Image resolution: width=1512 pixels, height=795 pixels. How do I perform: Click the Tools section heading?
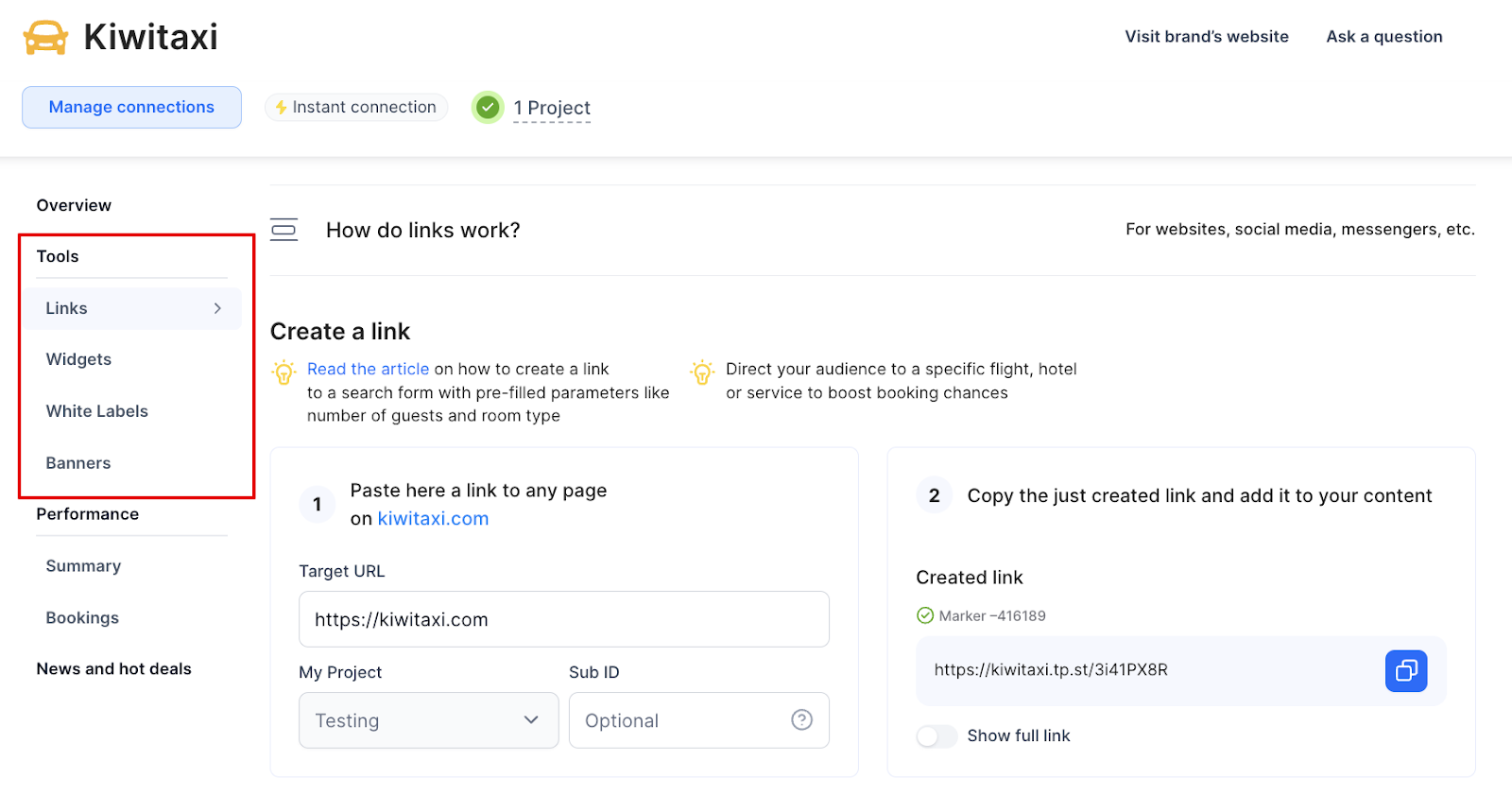[58, 256]
